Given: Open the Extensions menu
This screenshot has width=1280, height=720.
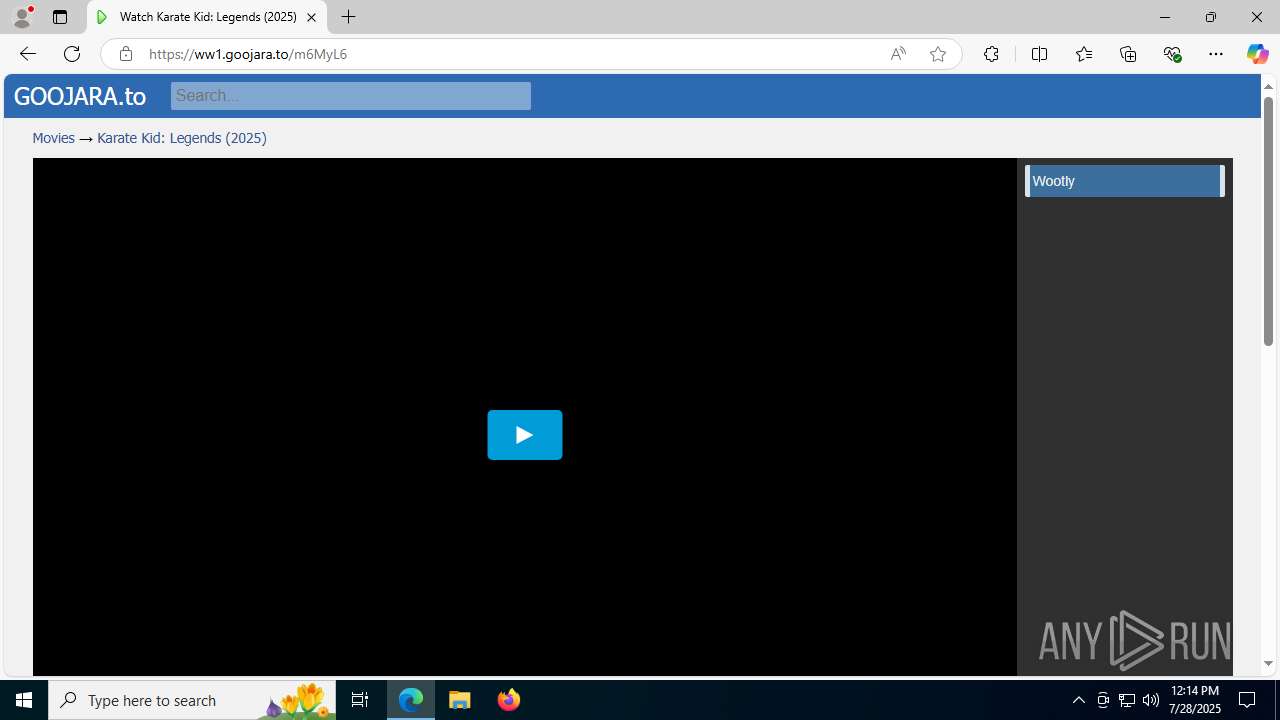Looking at the screenshot, I should (991, 54).
